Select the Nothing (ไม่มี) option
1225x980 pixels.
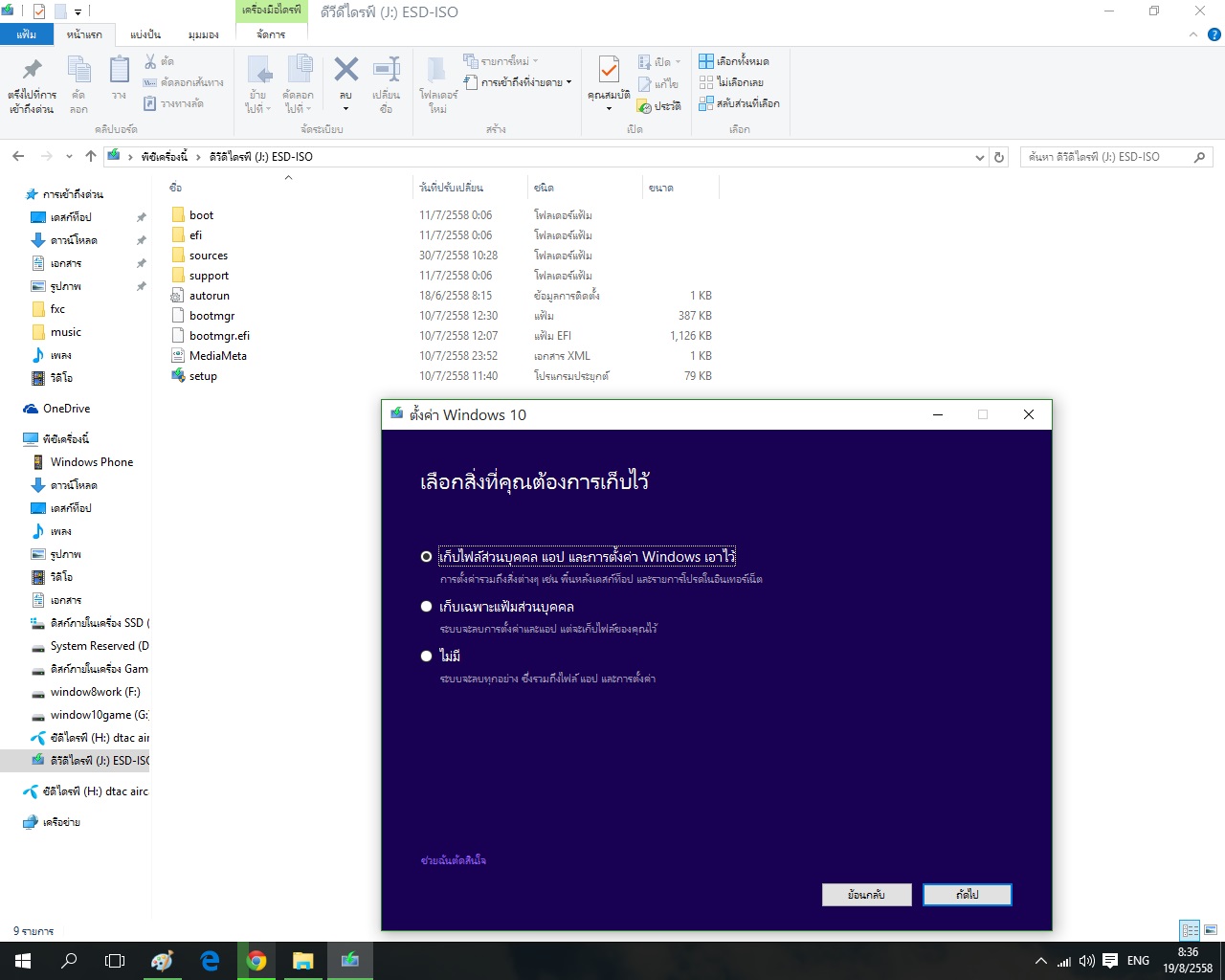tap(426, 656)
